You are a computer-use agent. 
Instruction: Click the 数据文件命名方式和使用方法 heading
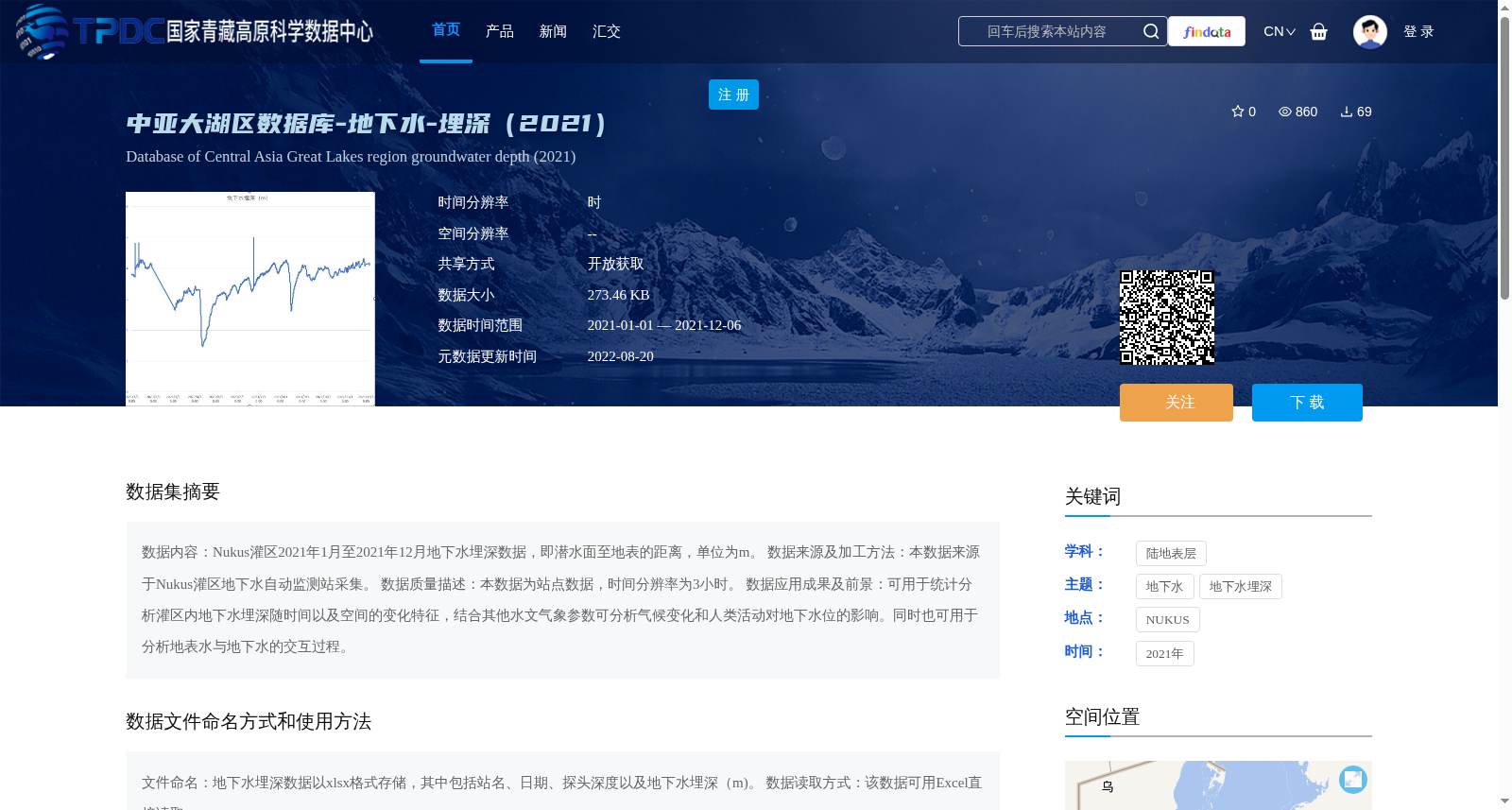249,721
